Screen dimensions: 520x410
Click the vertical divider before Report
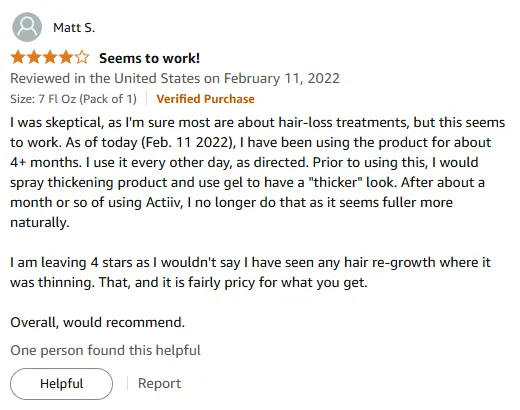pos(127,383)
